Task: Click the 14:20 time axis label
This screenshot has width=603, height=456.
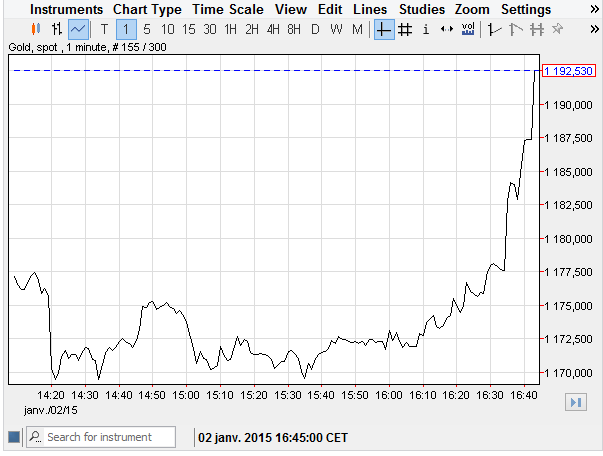Action: (51, 395)
